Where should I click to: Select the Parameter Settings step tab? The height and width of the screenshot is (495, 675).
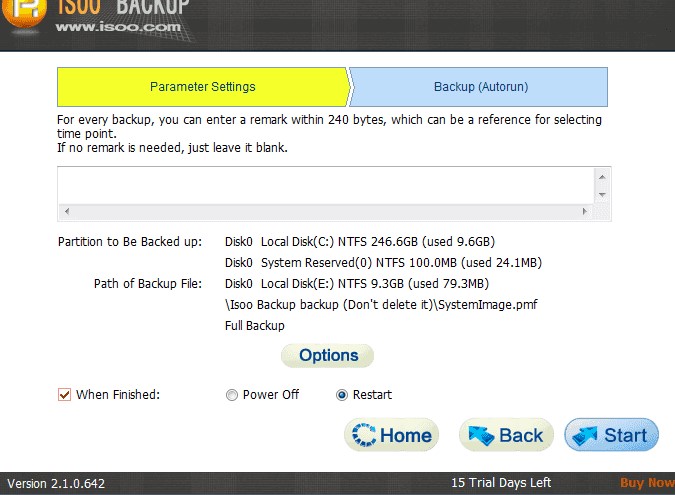click(x=203, y=87)
